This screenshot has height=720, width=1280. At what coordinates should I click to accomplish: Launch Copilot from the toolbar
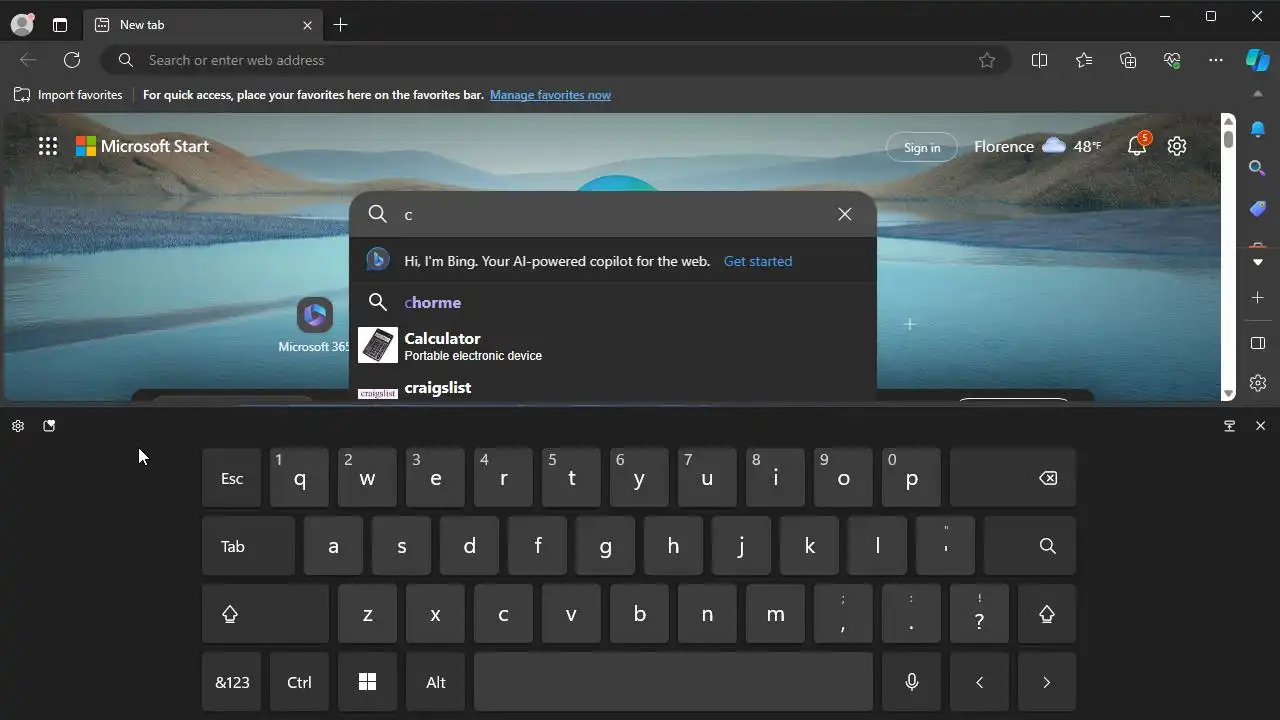point(1257,60)
